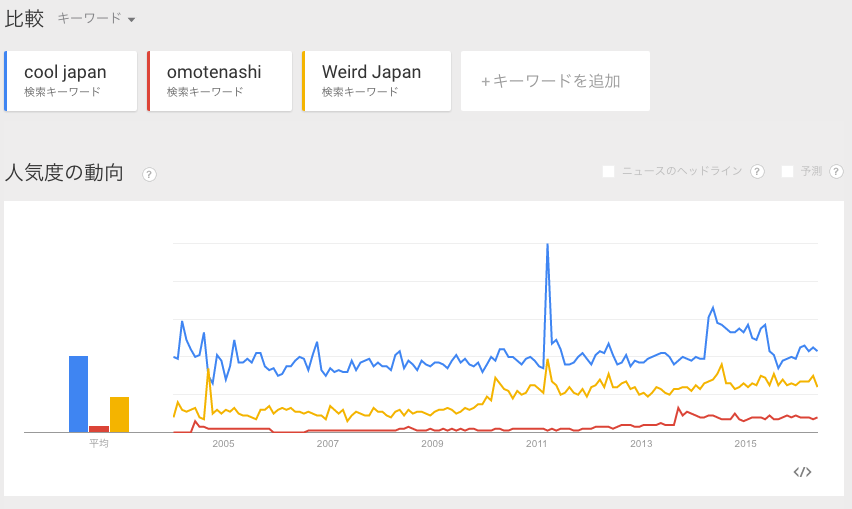This screenshot has height=509, width=852.
Task: Click the 2015 label on the time axis
Action: [x=745, y=443]
